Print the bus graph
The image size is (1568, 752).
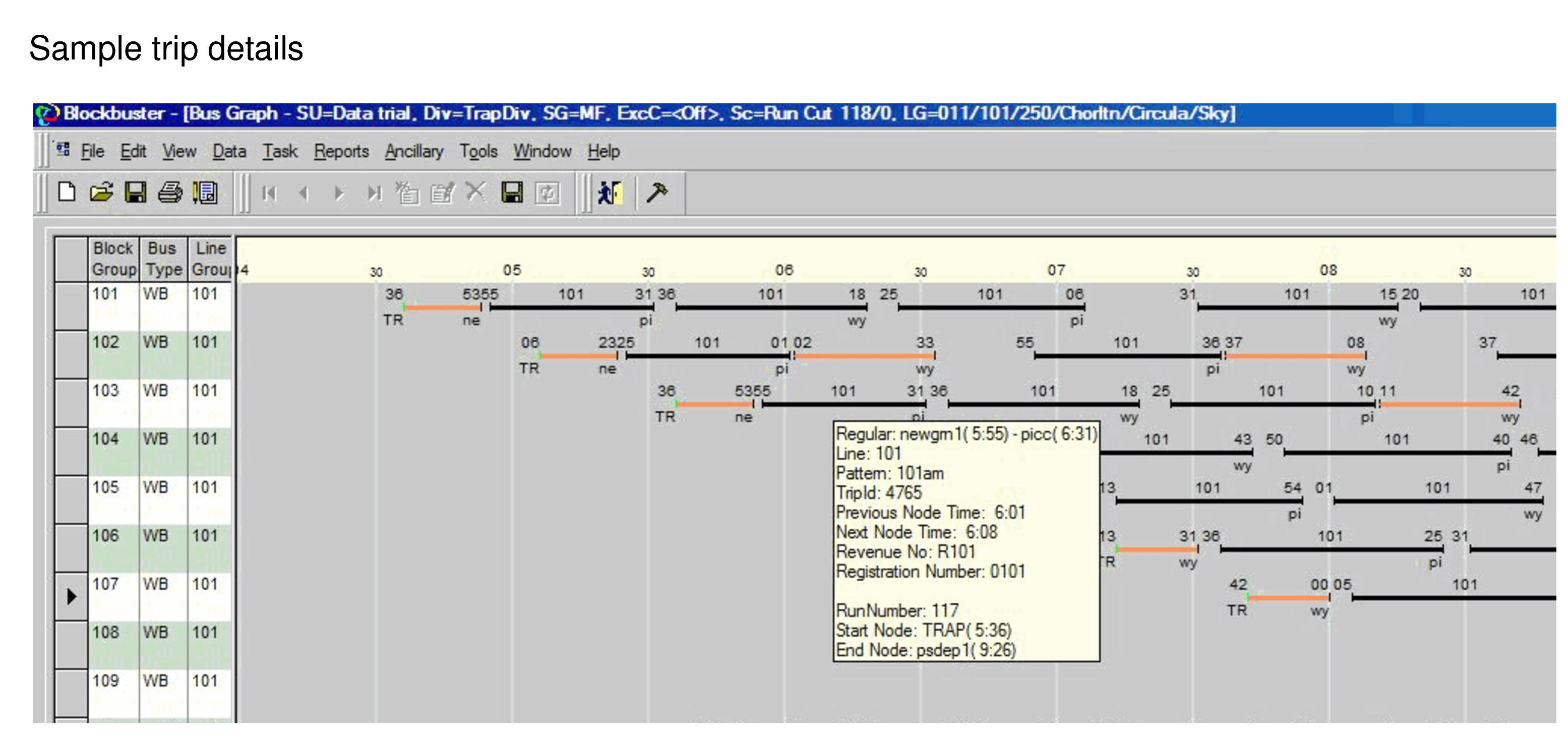170,194
